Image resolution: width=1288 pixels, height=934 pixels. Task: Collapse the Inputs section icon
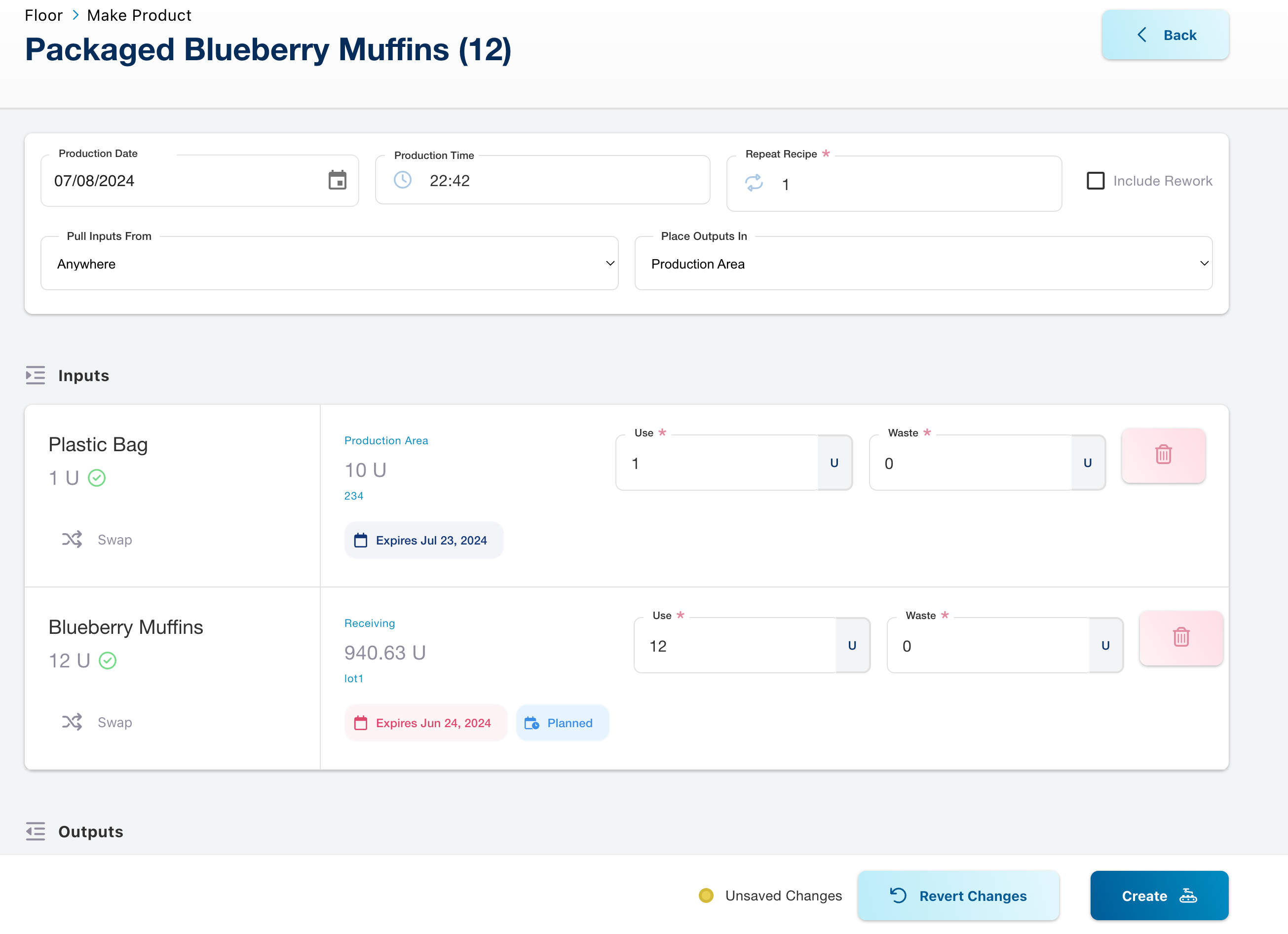(x=35, y=376)
